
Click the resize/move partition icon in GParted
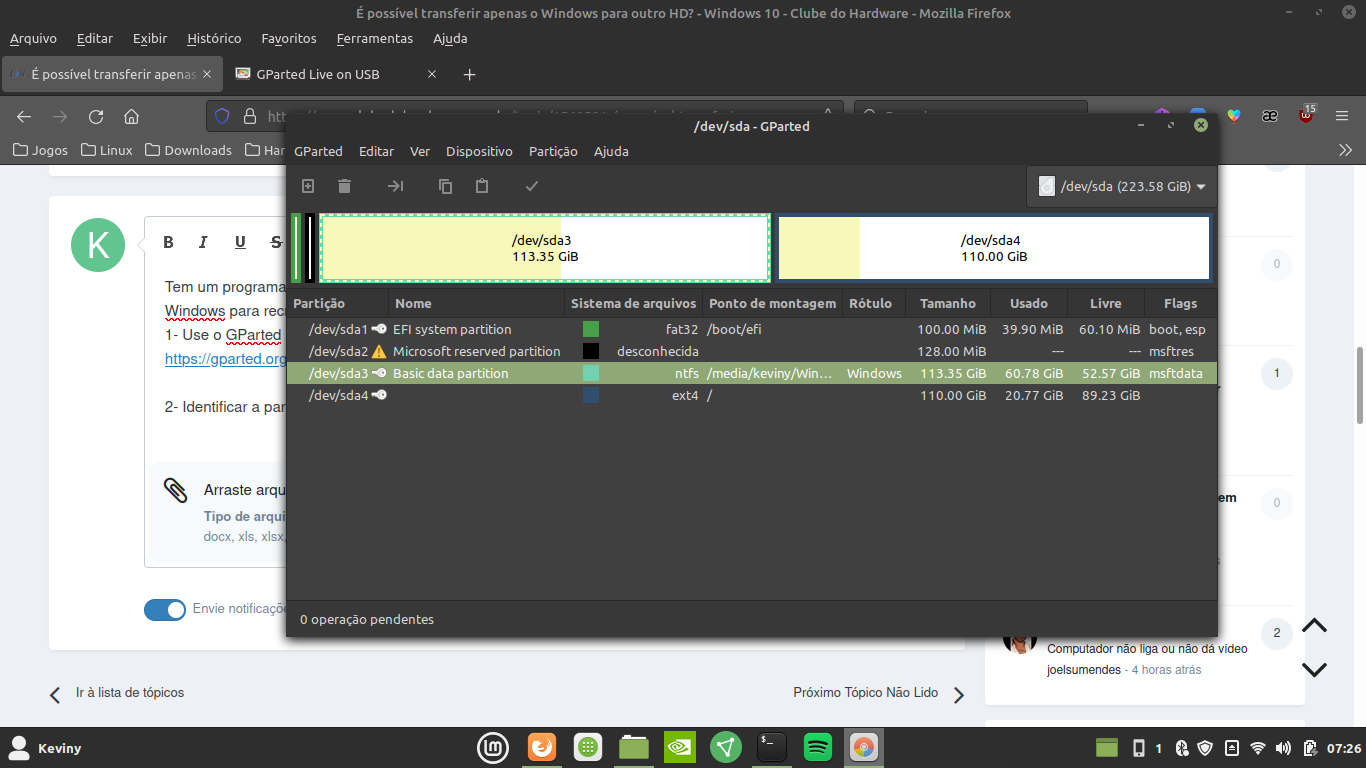pos(395,186)
